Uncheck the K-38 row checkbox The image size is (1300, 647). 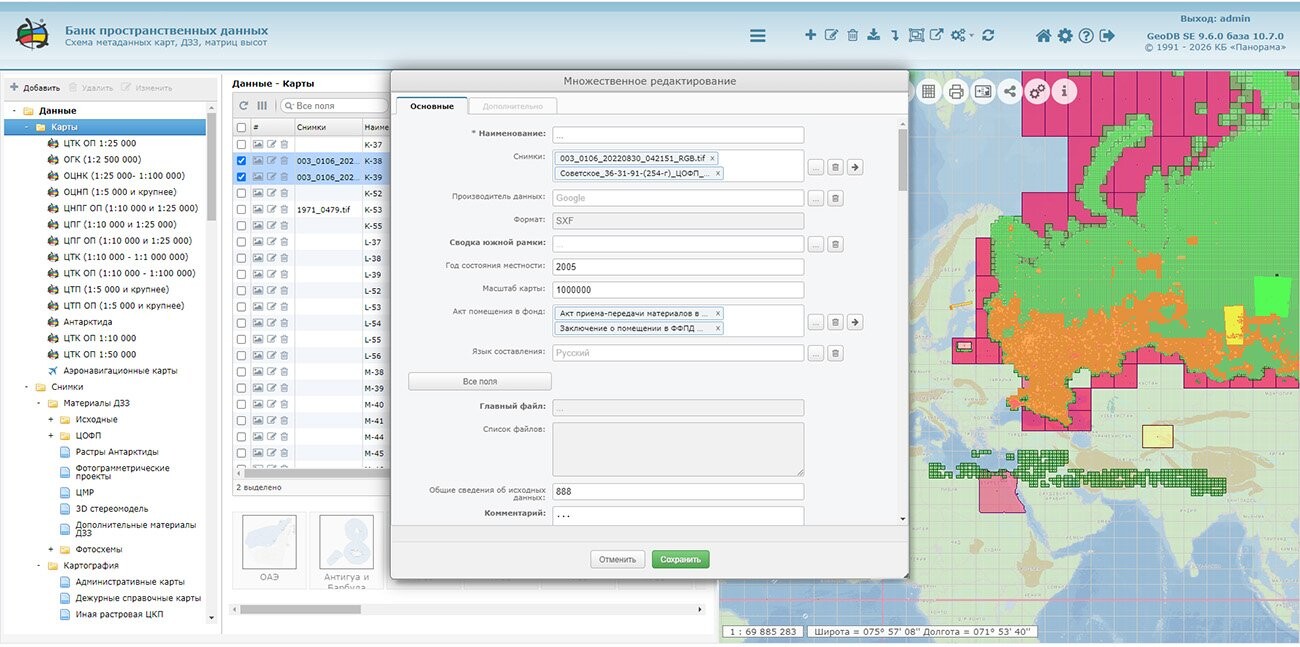[241, 161]
